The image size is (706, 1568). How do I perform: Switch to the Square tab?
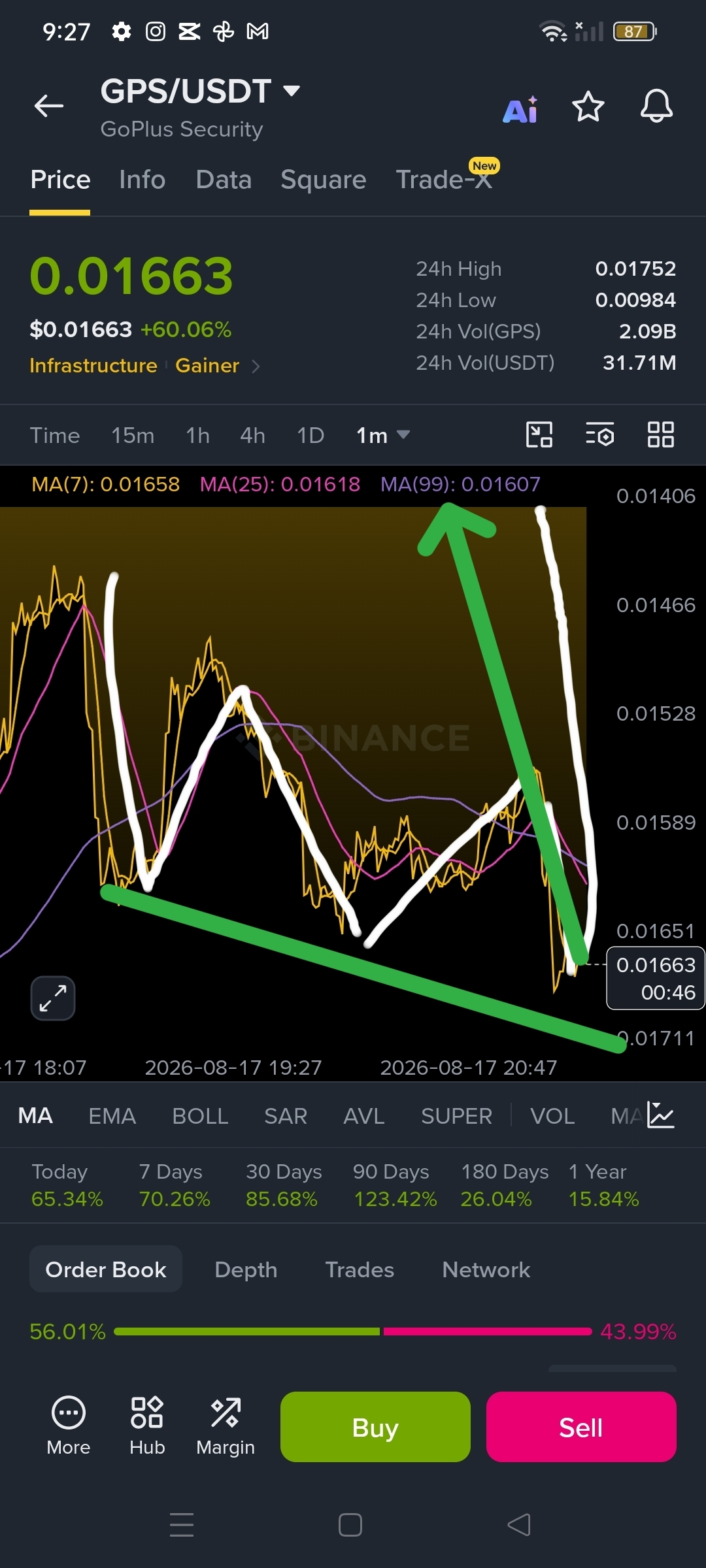(x=323, y=180)
